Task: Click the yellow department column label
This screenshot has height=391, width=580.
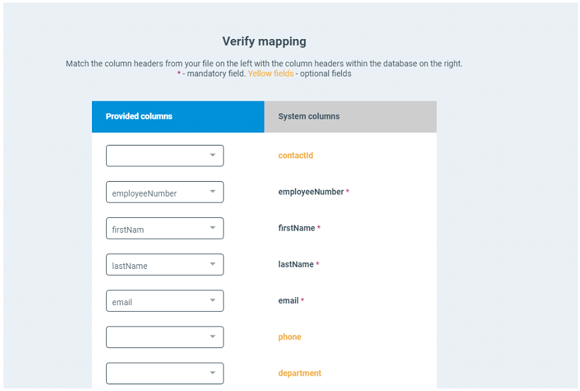Action: click(x=300, y=373)
